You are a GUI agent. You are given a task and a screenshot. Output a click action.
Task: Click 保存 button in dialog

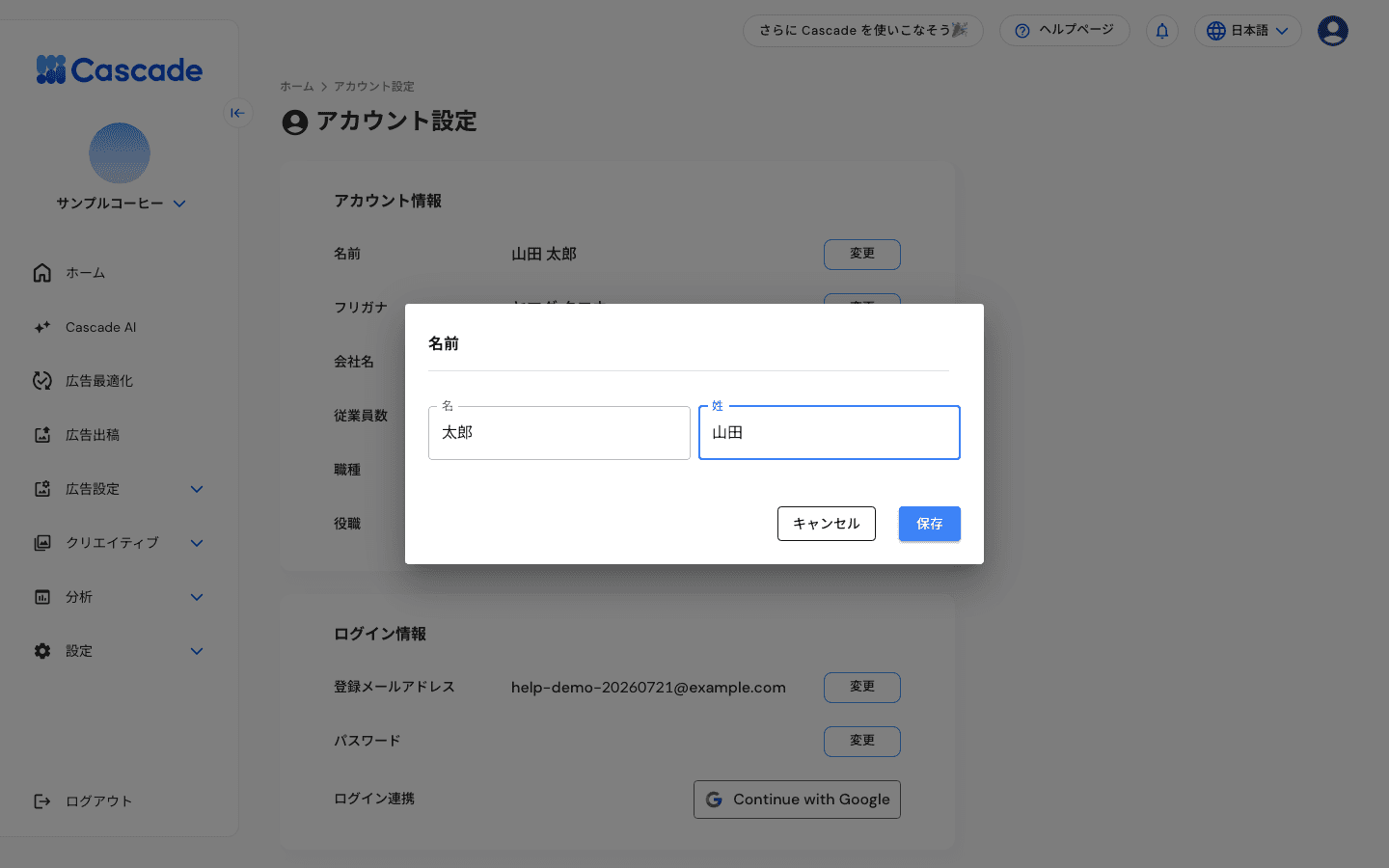[x=930, y=524]
